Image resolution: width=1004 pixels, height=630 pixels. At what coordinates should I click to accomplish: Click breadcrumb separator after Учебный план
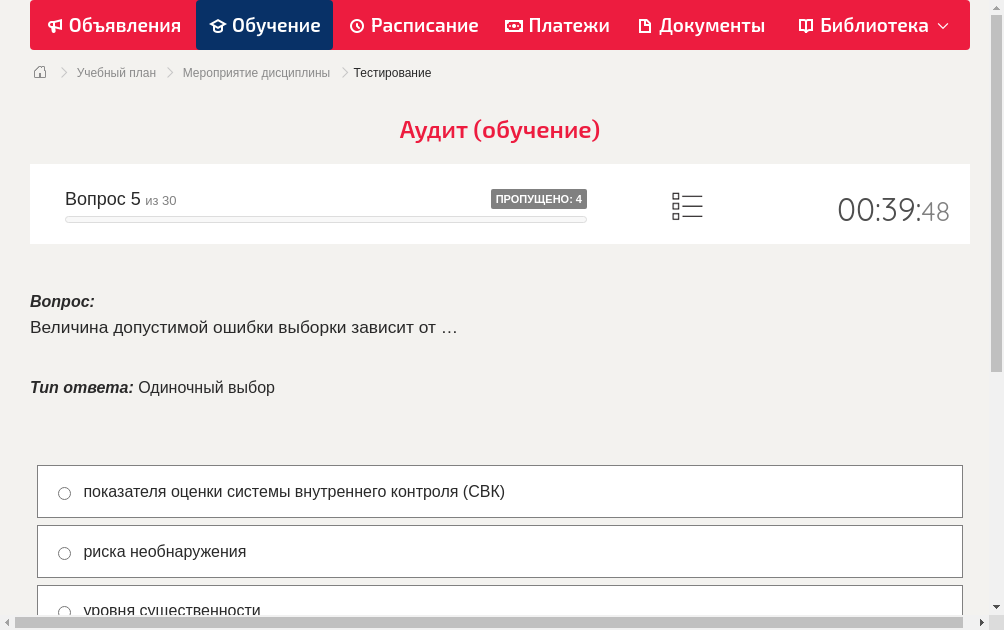[169, 72]
